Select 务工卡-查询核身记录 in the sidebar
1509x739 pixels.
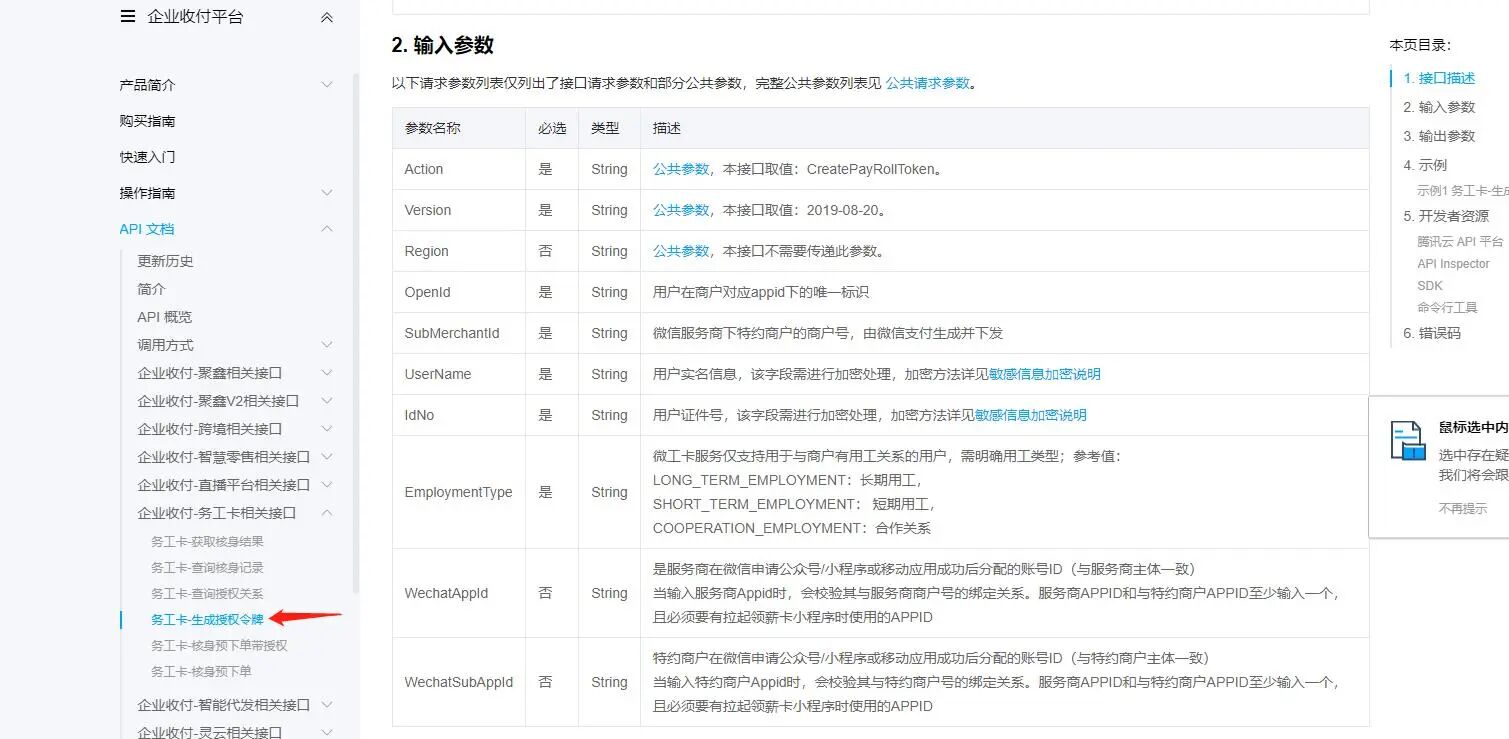(207, 568)
